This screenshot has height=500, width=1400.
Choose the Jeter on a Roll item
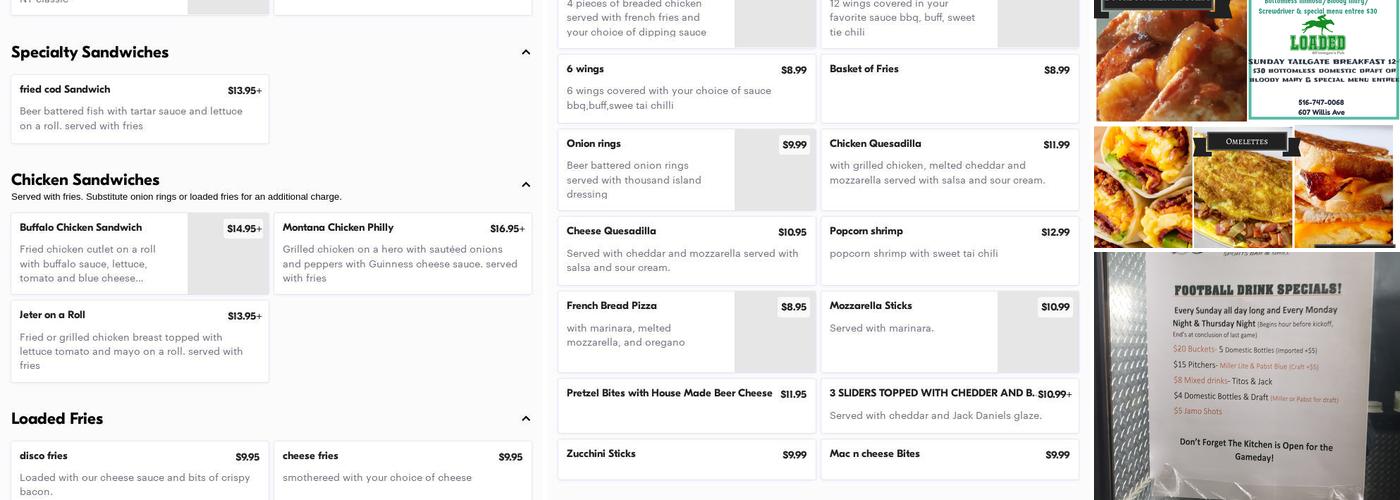pyautogui.click(x=139, y=341)
